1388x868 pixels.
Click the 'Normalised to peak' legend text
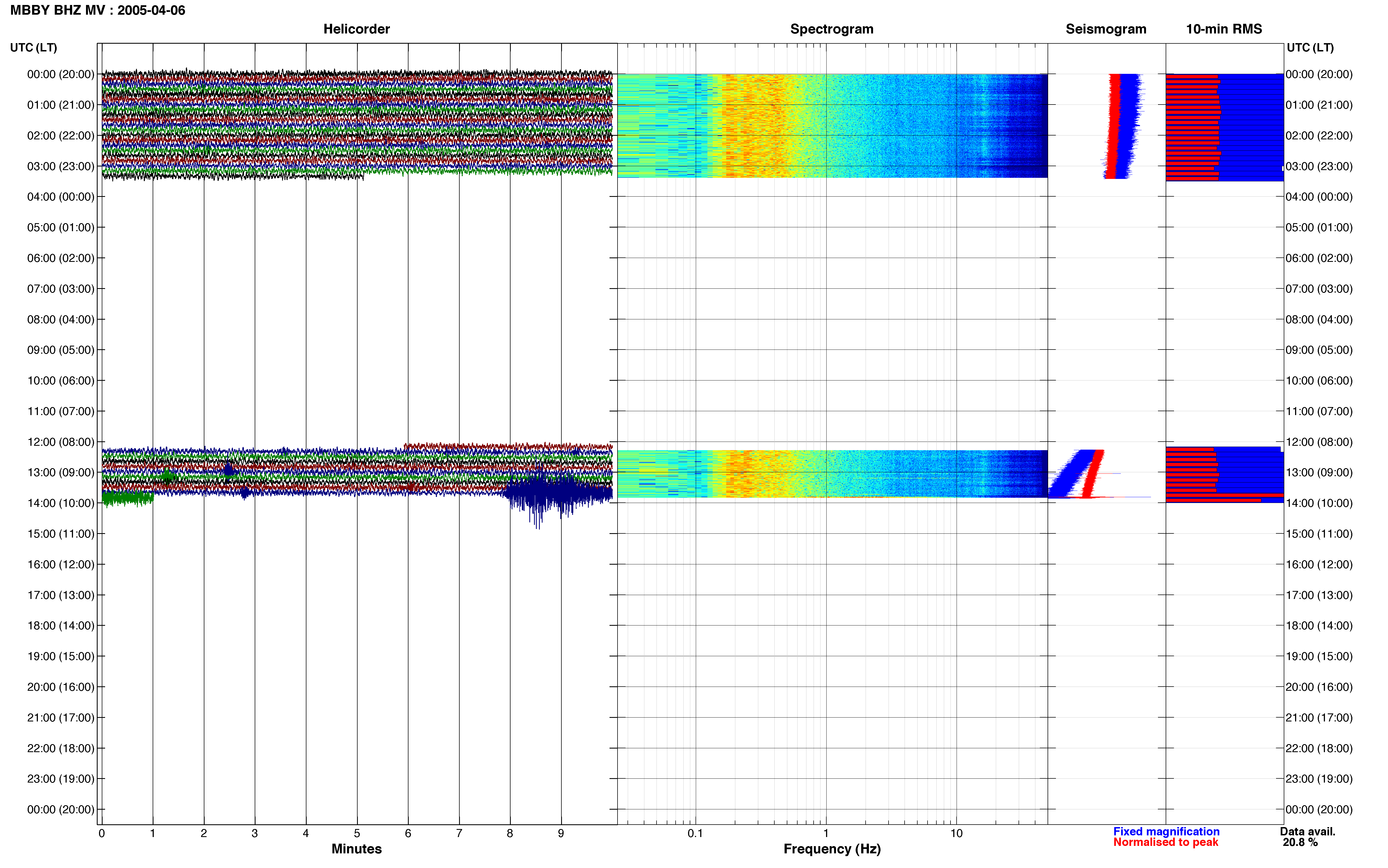1165,842
